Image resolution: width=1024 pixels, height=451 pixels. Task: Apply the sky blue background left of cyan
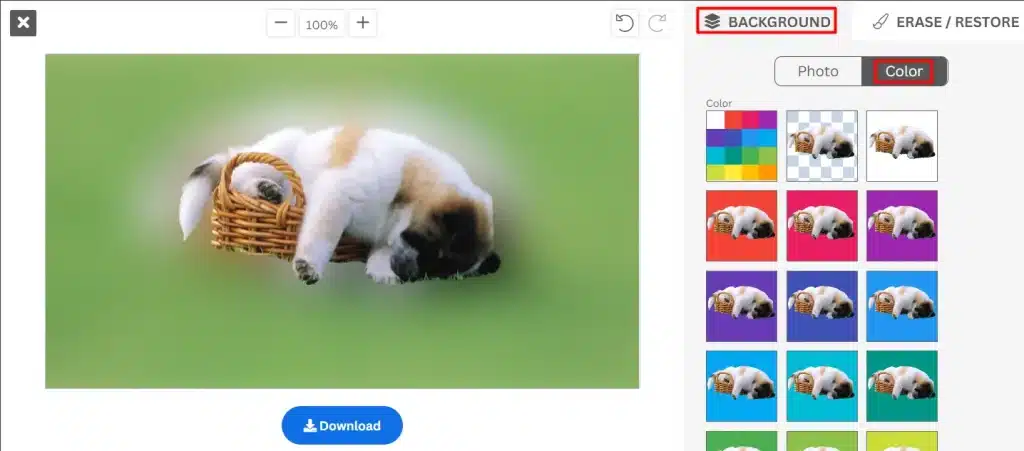coord(741,386)
